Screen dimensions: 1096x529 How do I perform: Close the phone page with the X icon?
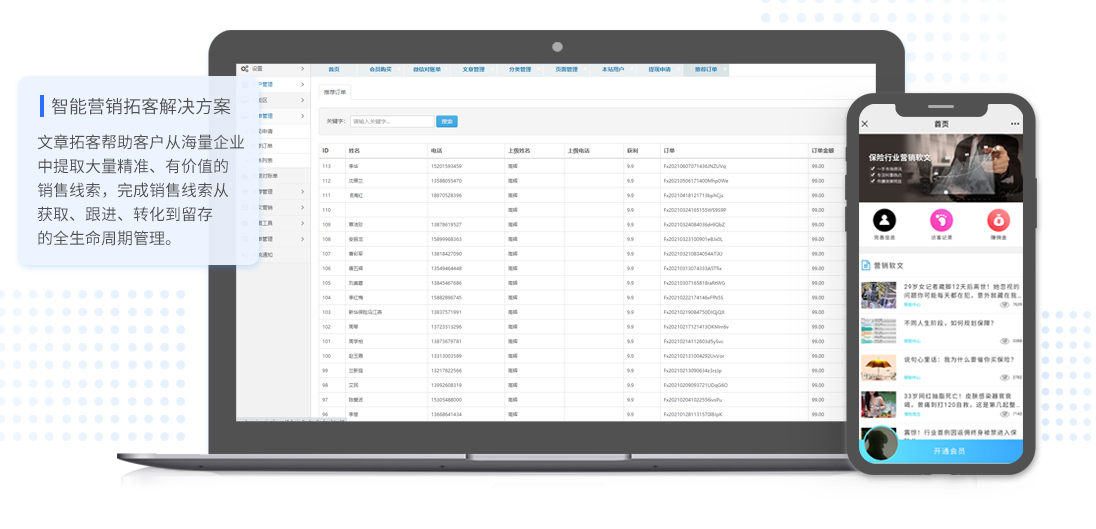865,124
